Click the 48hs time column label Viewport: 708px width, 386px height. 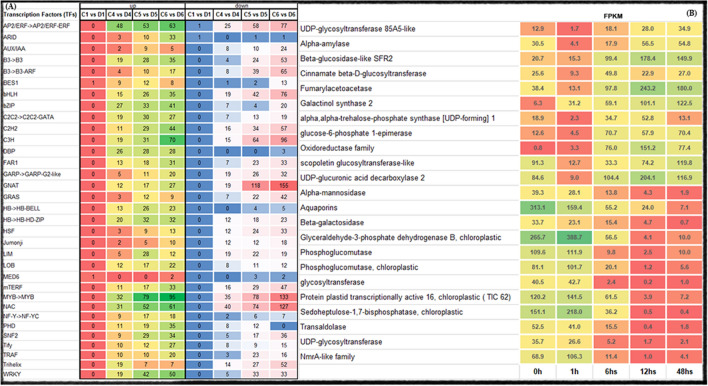pos(685,372)
